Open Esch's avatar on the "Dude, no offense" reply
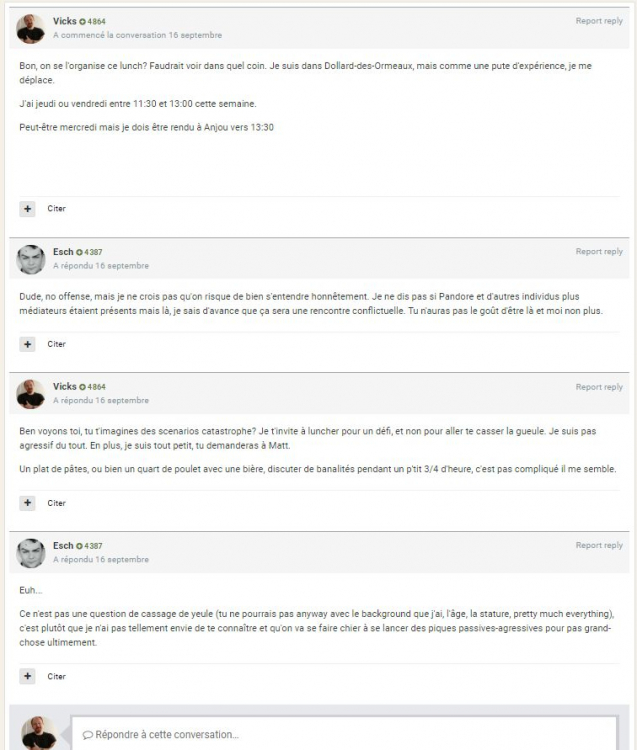The height and width of the screenshot is (750, 637). coord(31,259)
